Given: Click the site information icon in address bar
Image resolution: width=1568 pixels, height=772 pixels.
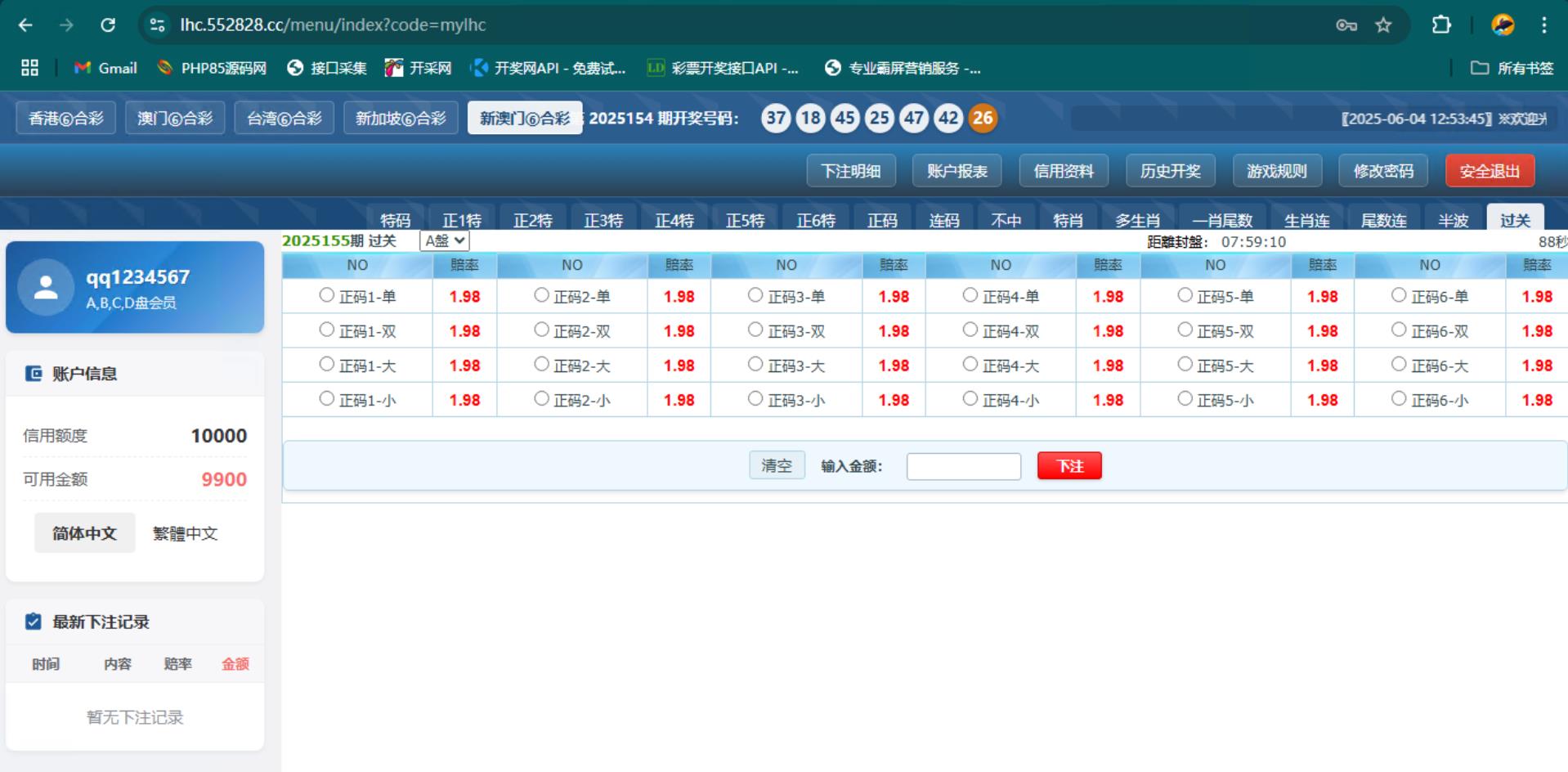Looking at the screenshot, I should pos(157,25).
